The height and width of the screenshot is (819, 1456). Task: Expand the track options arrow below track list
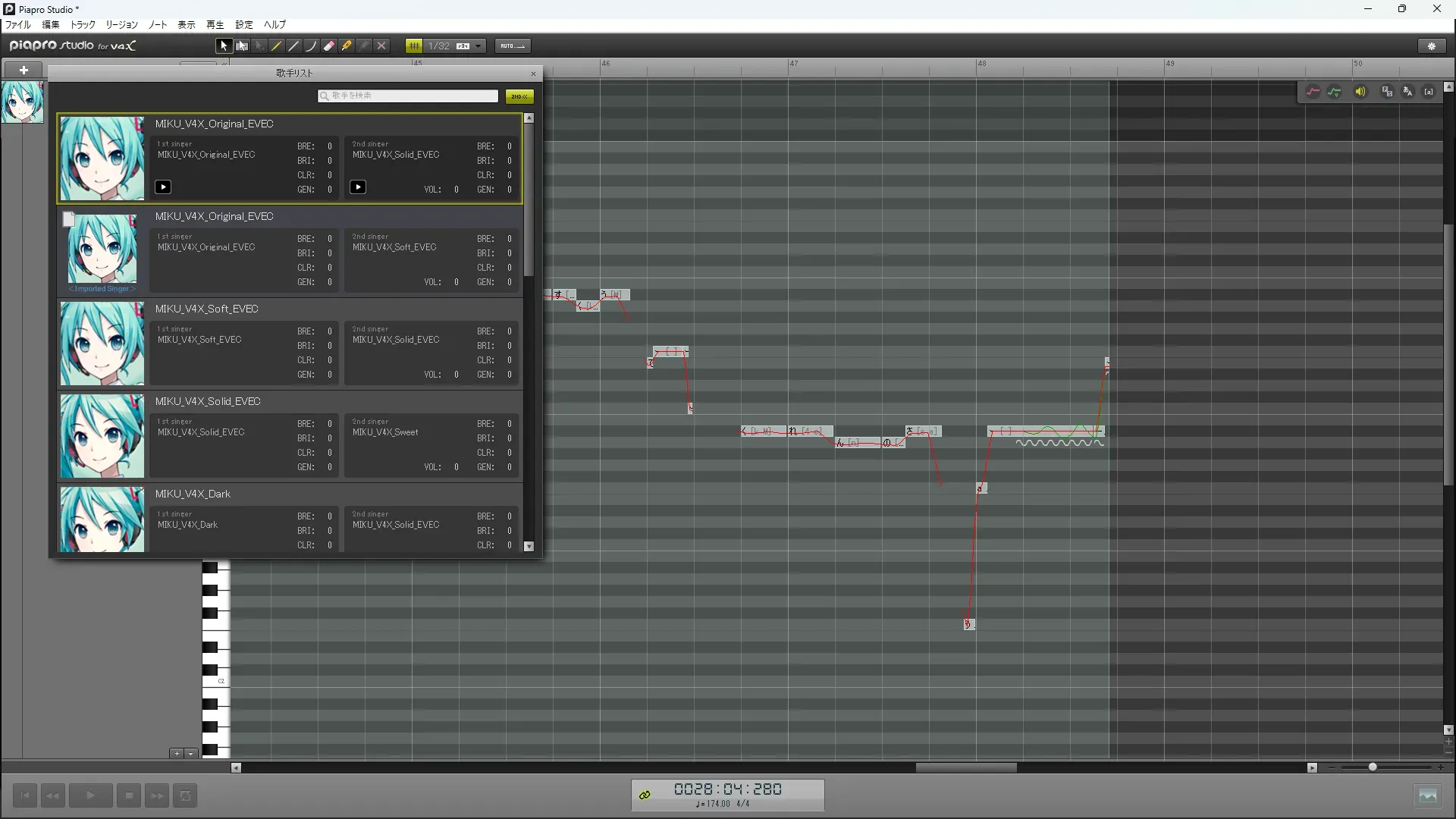point(191,754)
